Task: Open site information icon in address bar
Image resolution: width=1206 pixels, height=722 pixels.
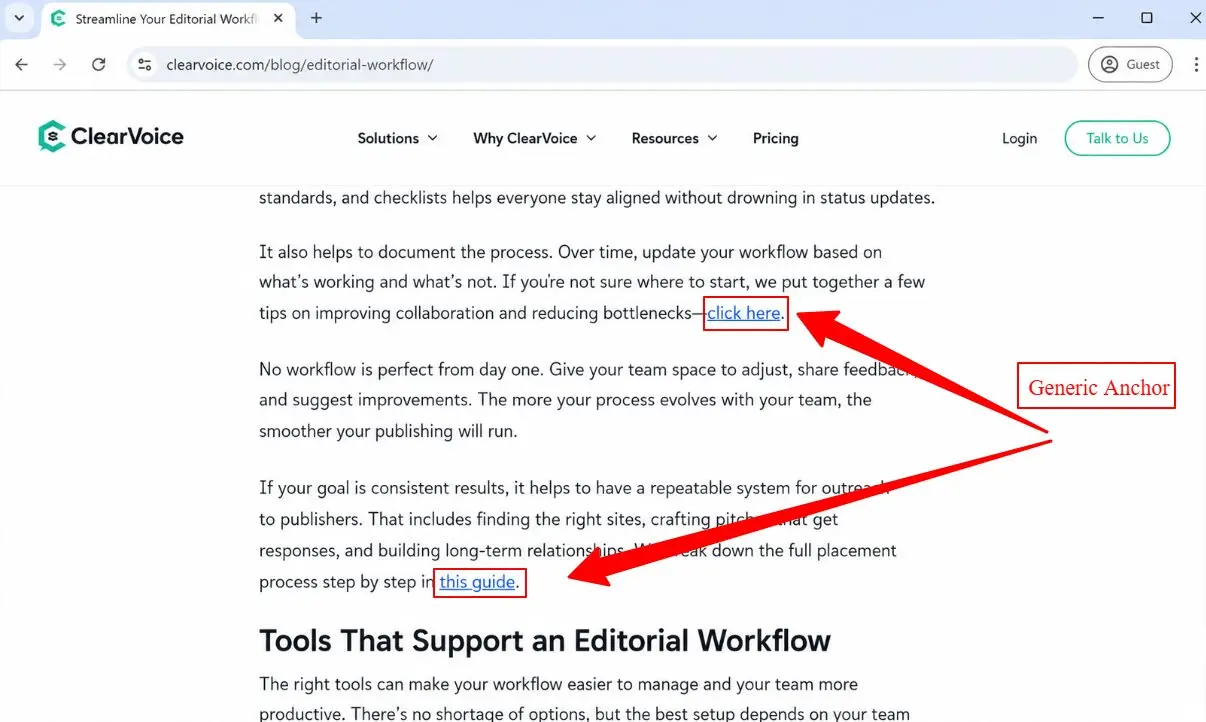Action: (145, 64)
